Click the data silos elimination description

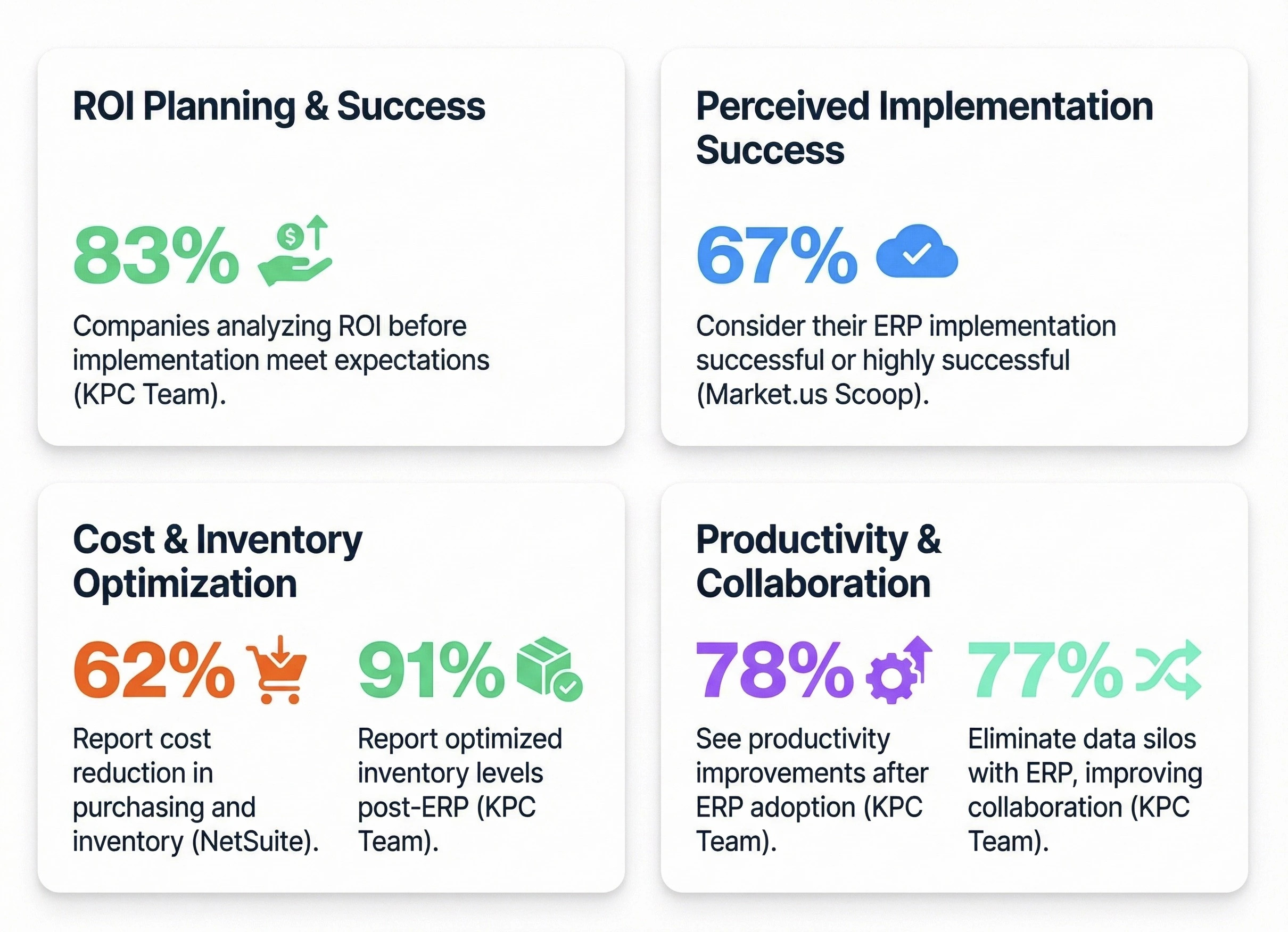coord(1085,789)
